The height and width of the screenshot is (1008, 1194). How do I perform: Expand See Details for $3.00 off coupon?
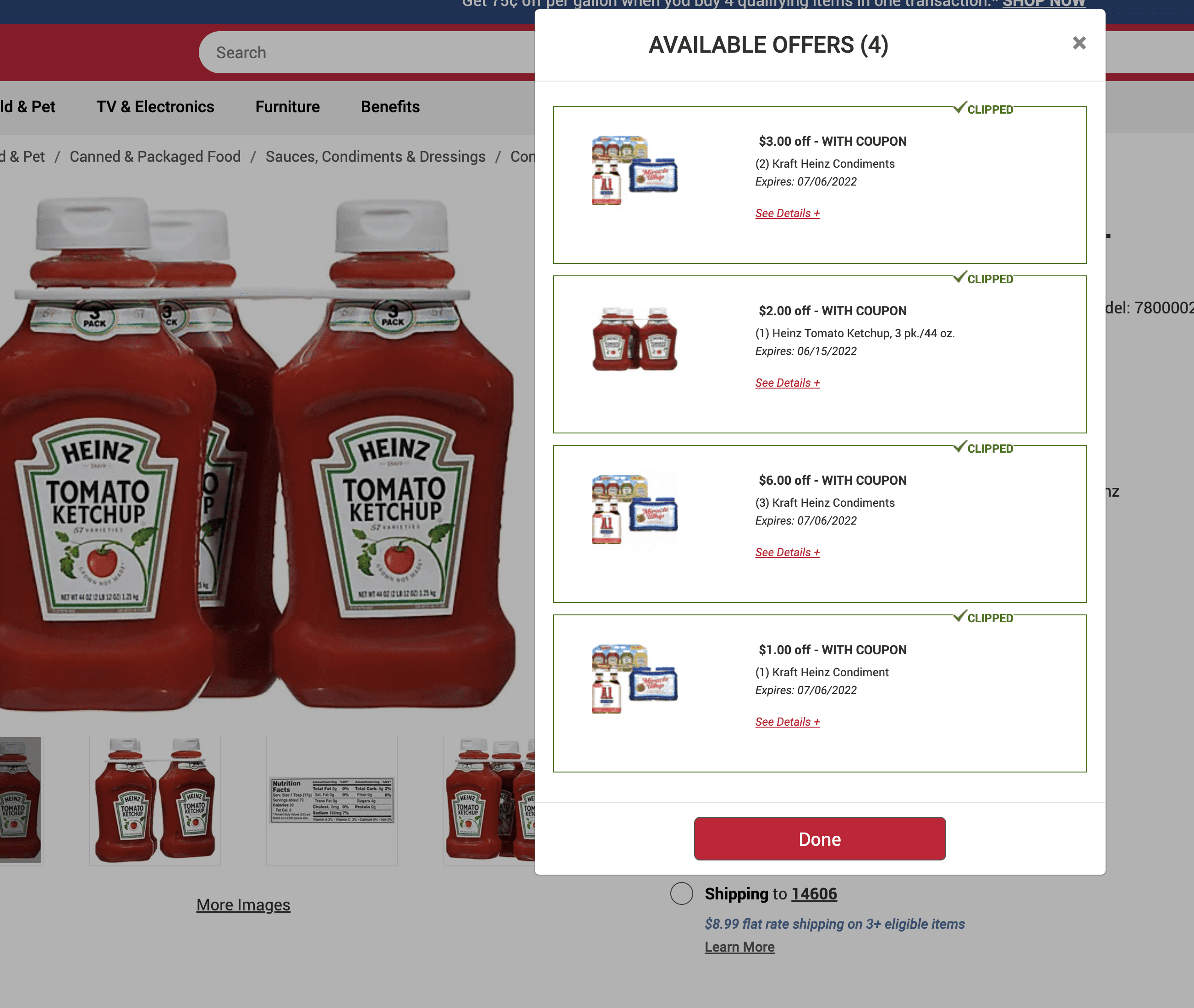click(787, 213)
